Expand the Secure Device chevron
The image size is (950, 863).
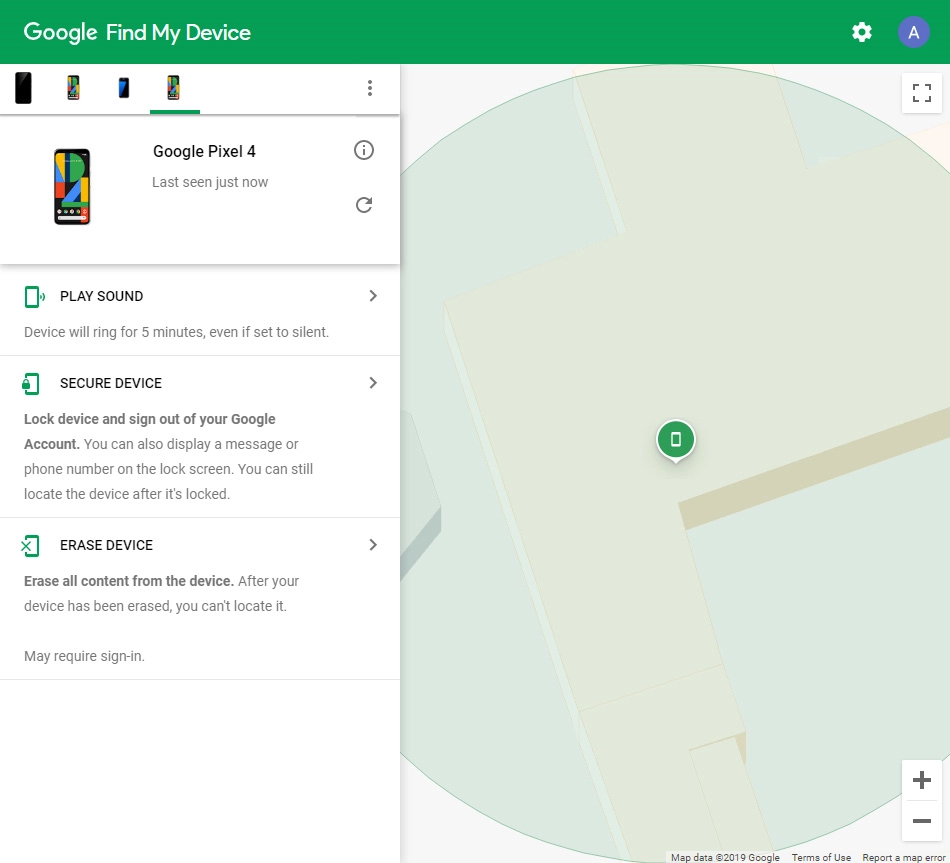(x=373, y=382)
